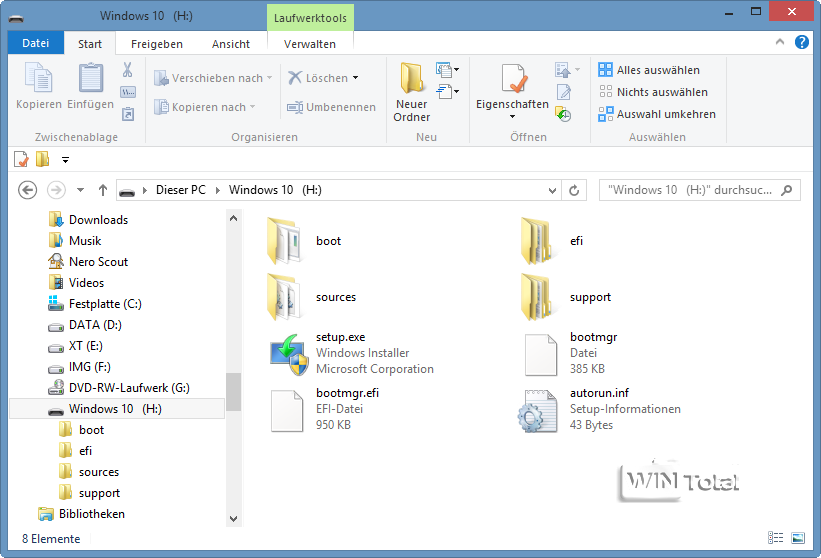Open the recent locations dropdown arrow
This screenshot has height=558, width=821.
tap(80, 190)
